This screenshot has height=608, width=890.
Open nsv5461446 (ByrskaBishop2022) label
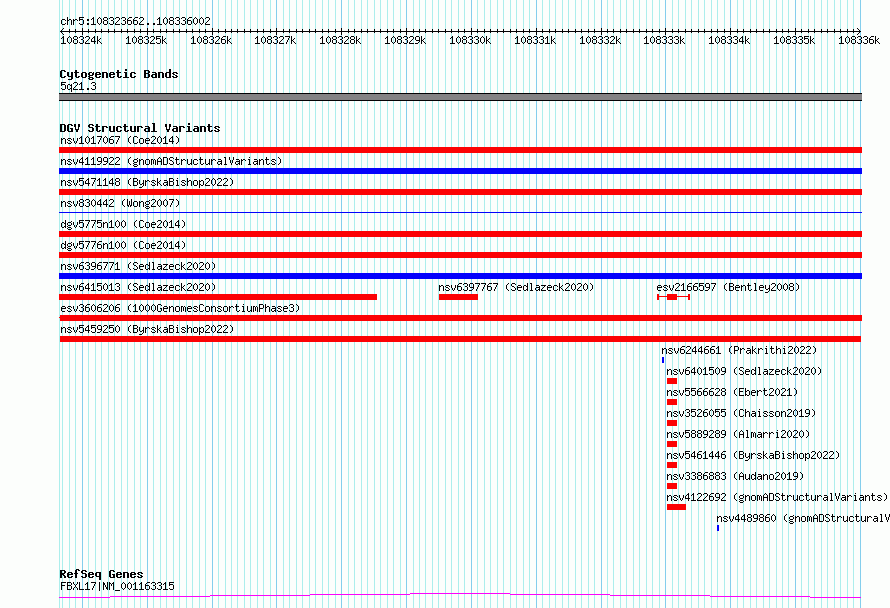coord(753,455)
